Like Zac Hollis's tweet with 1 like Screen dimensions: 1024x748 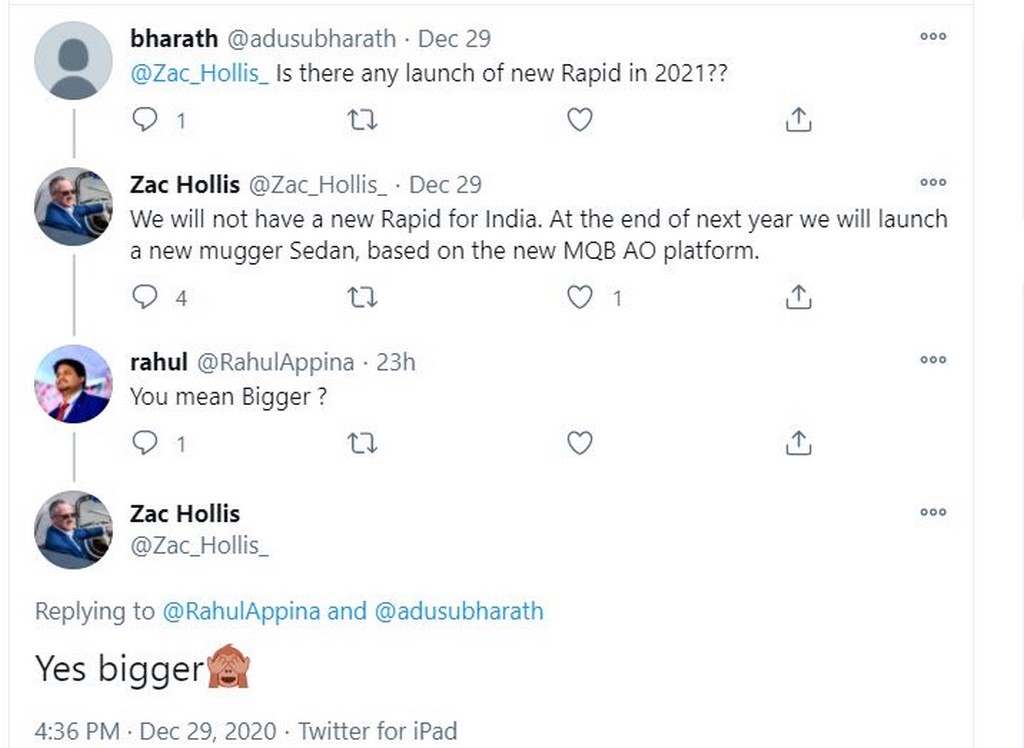coord(580,297)
